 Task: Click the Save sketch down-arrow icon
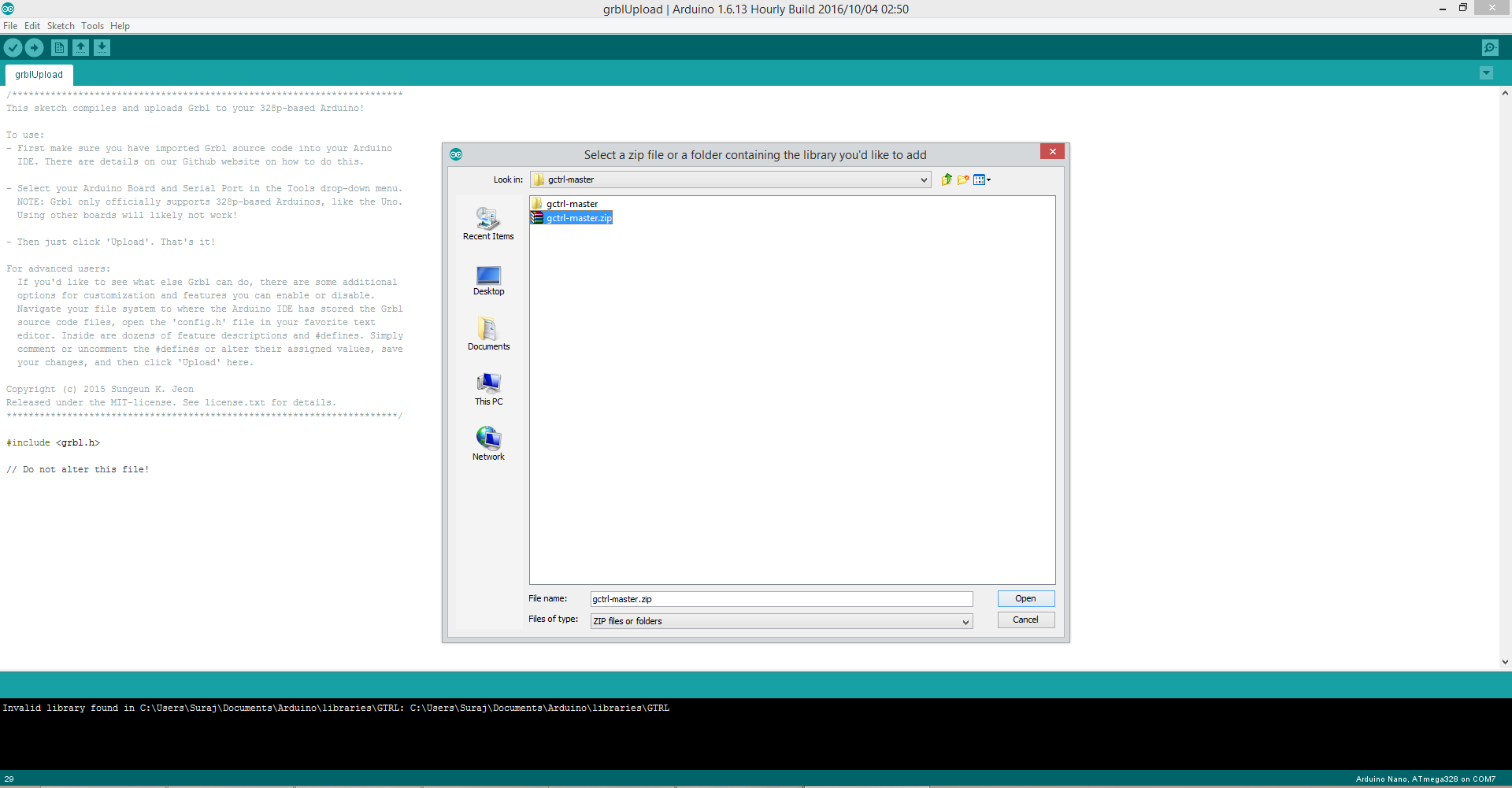click(102, 48)
